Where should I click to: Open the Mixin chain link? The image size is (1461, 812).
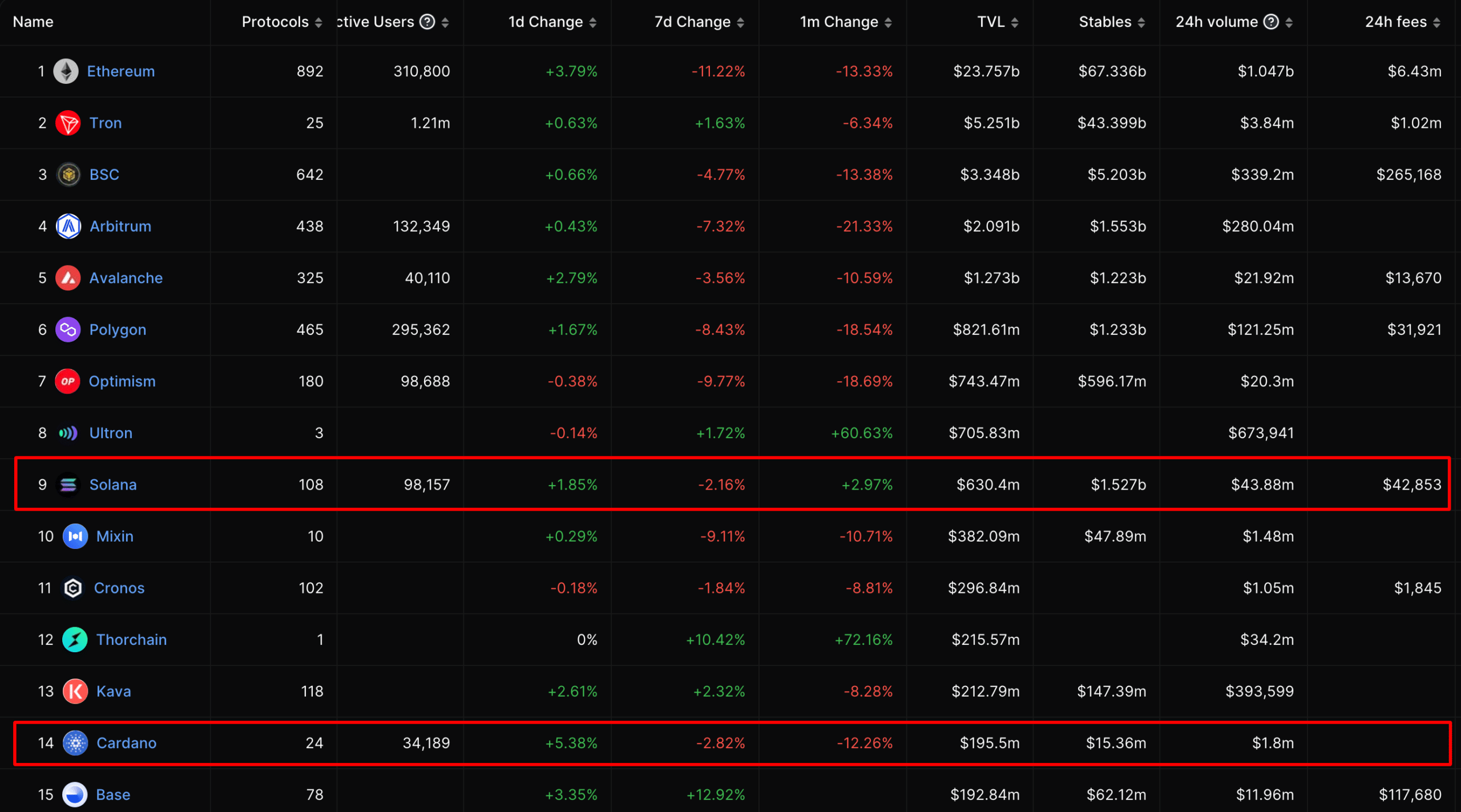pos(115,536)
